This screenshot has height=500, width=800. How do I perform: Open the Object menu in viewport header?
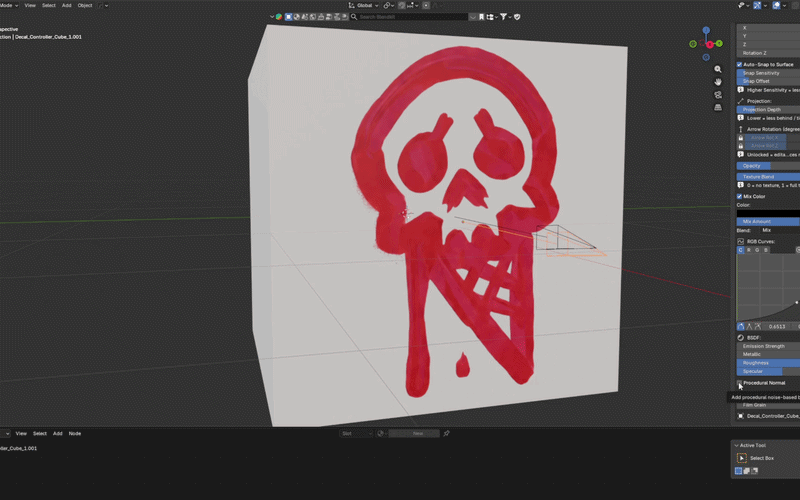coord(85,5)
